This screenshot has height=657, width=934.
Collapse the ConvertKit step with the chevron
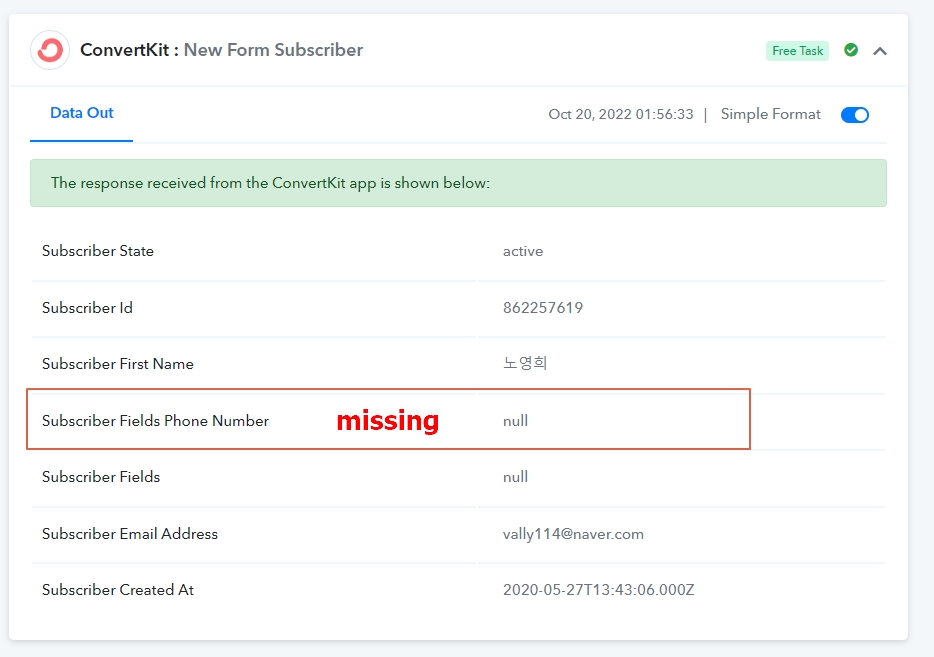click(880, 51)
